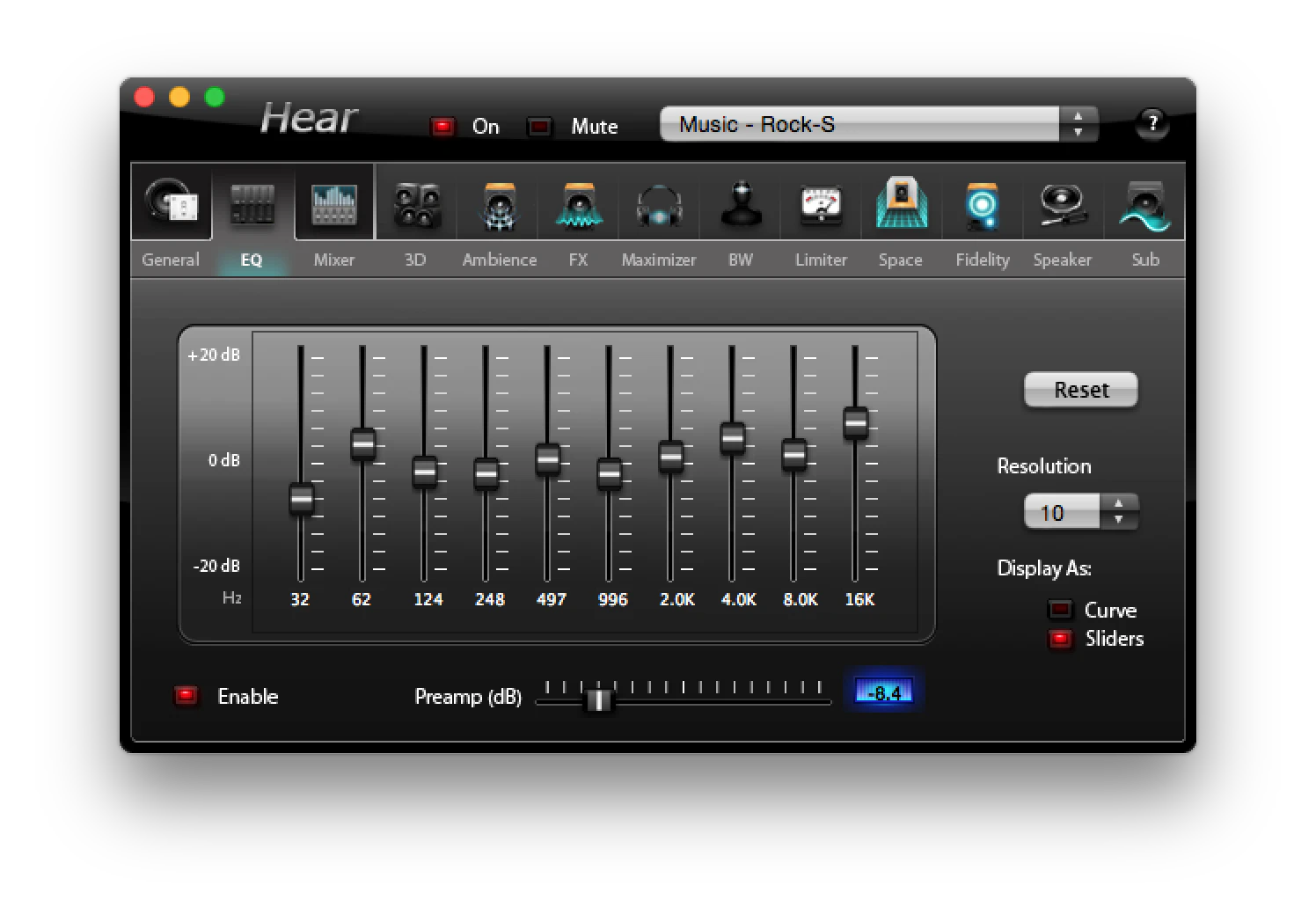Click the 248 Hz band slider handle
This screenshot has width=1316, height=915.
[x=486, y=473]
